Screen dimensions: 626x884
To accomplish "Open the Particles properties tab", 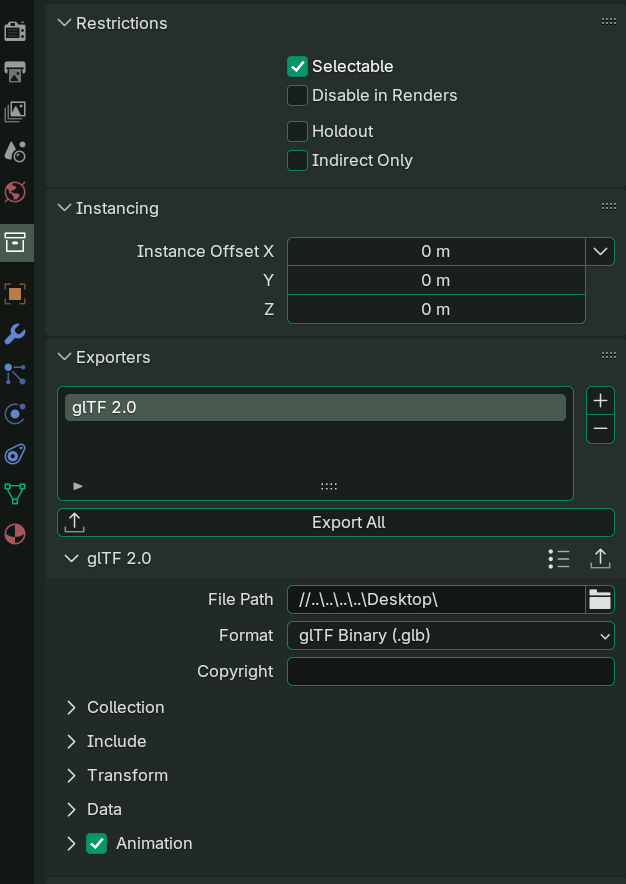I will click(15, 374).
